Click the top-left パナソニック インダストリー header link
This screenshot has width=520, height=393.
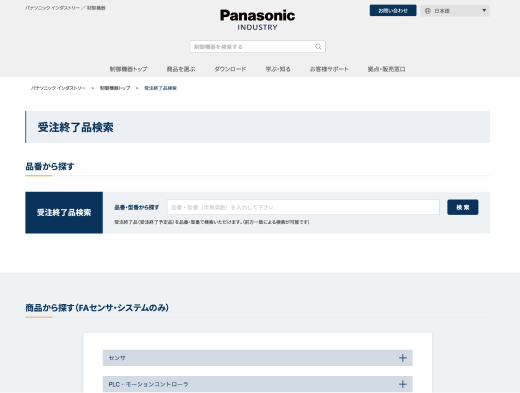[52, 8]
